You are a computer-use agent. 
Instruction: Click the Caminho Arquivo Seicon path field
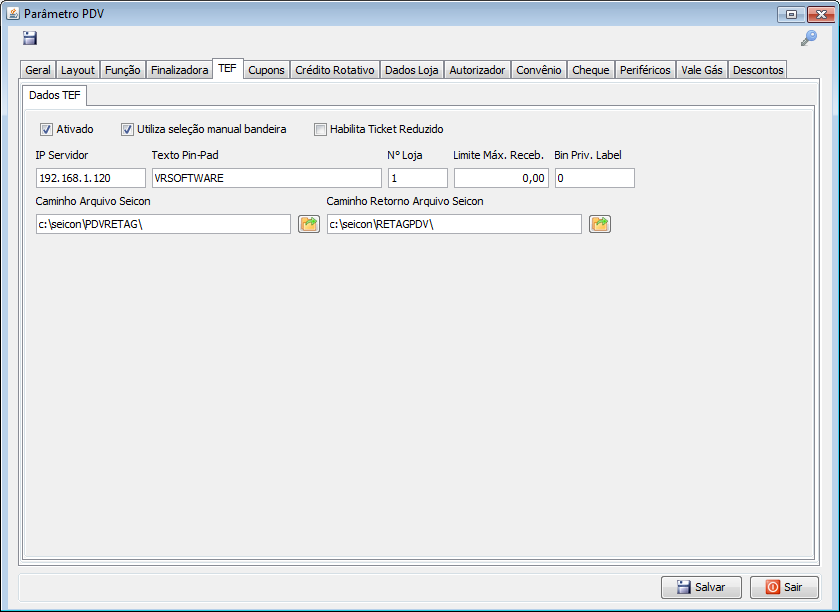[x=163, y=224]
